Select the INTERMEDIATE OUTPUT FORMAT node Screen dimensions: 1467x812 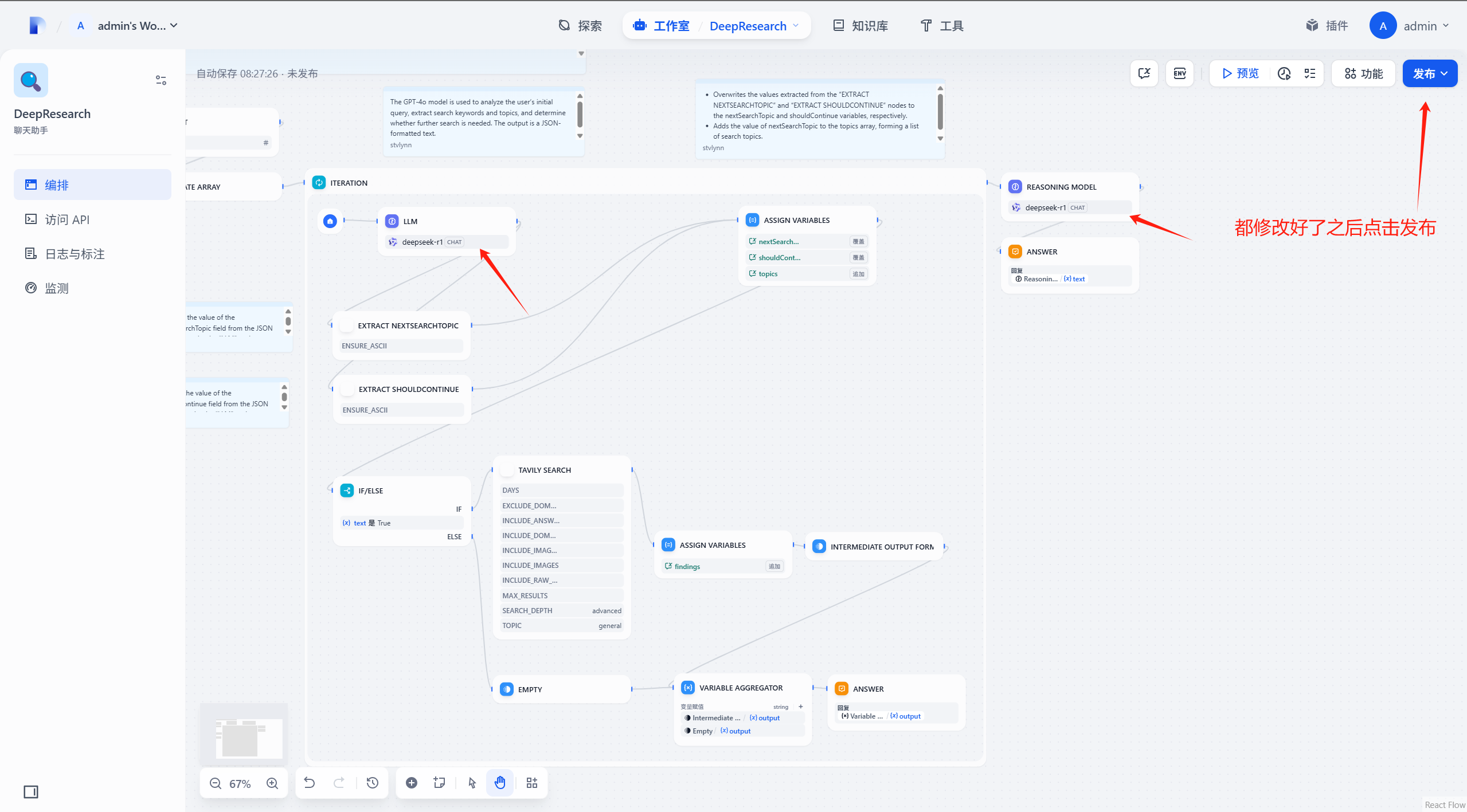874,547
